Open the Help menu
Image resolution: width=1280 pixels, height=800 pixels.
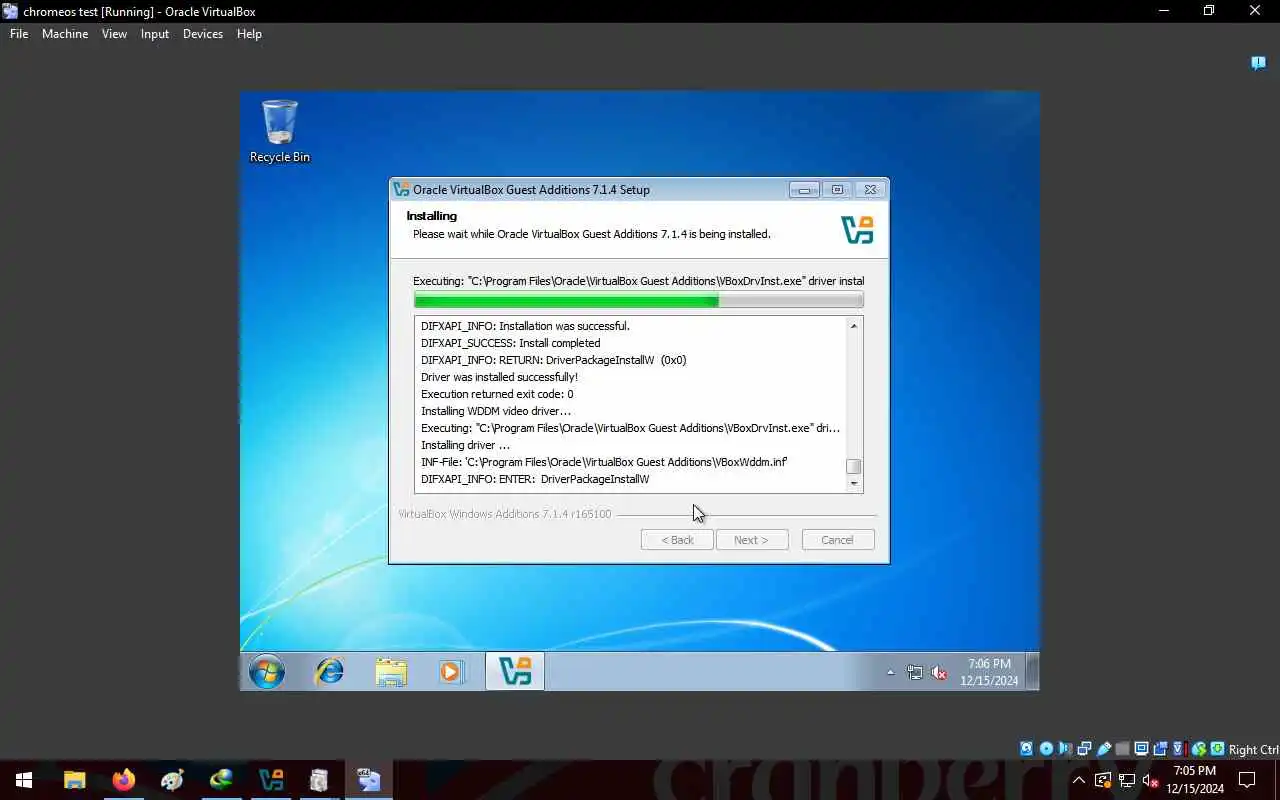[x=249, y=34]
